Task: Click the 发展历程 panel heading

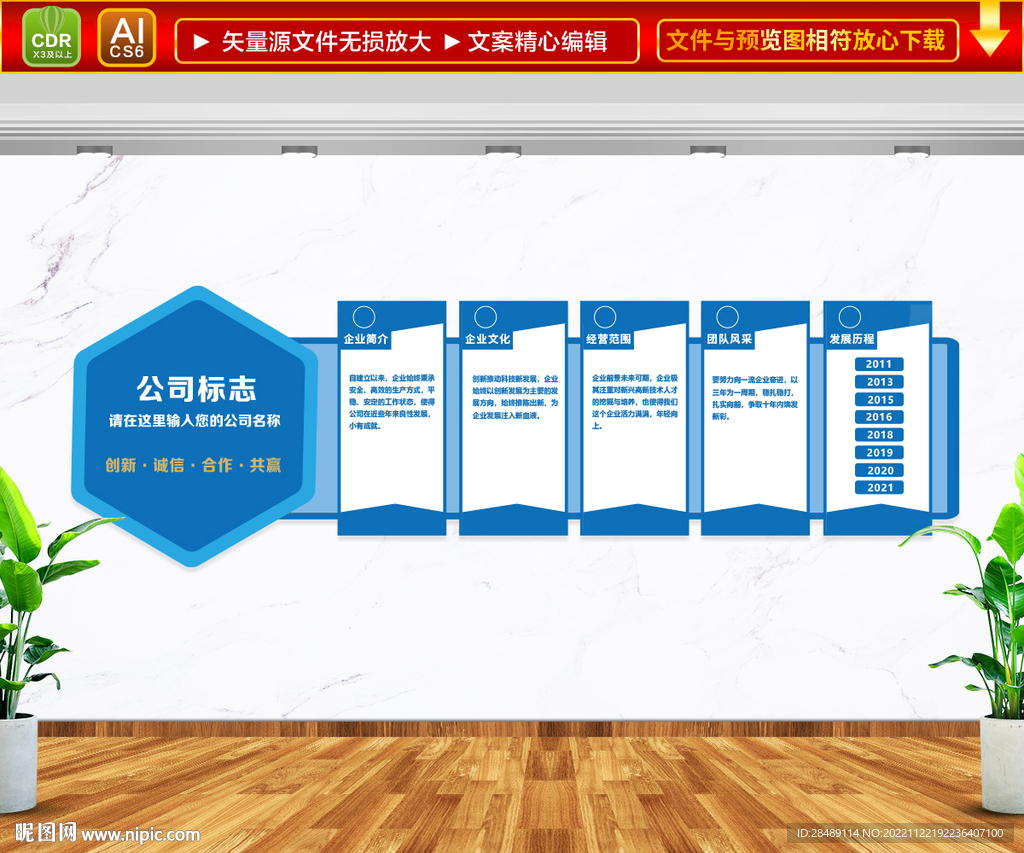Action: (x=852, y=339)
